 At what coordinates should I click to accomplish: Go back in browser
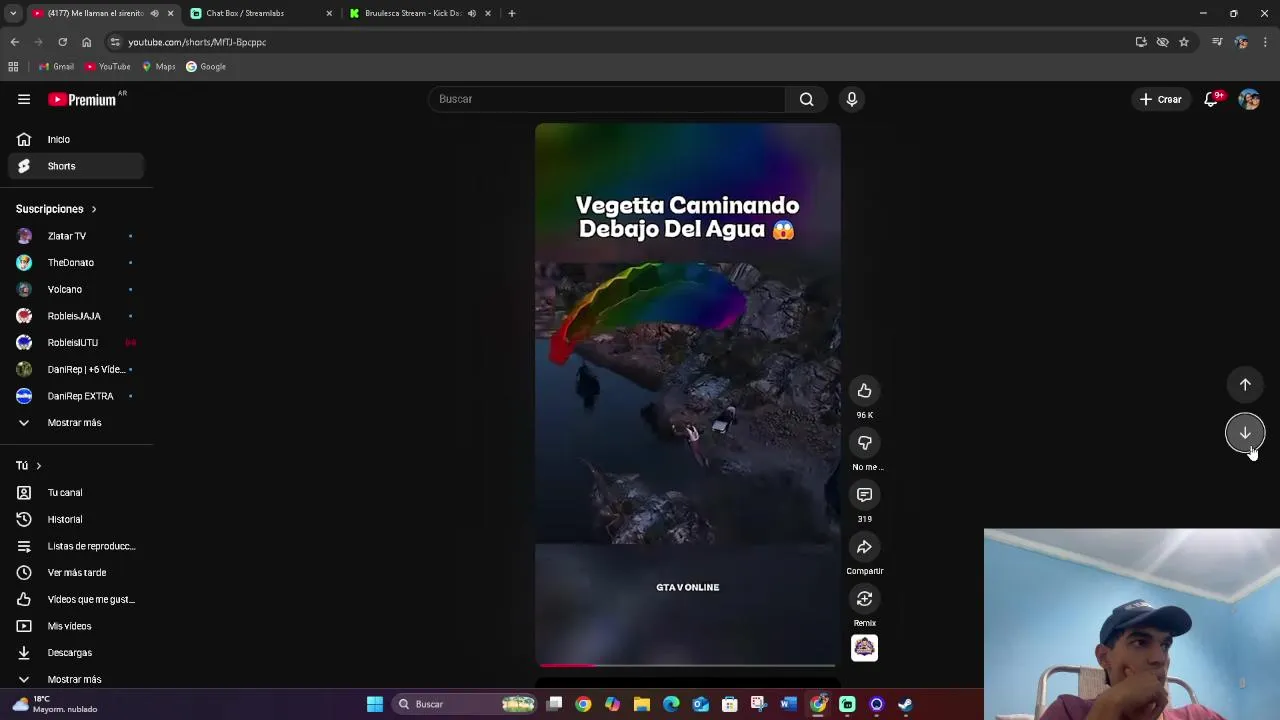pos(14,42)
